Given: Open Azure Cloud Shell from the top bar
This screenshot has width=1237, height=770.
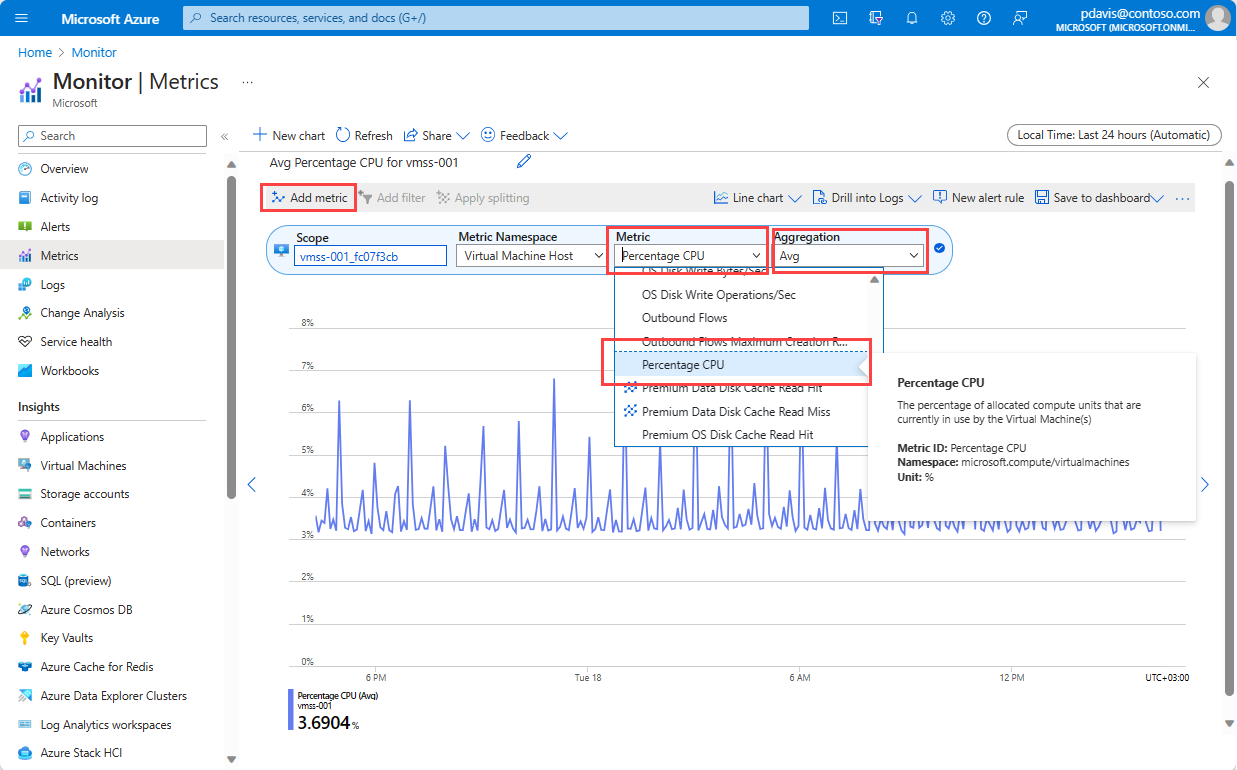Looking at the screenshot, I should point(839,17).
